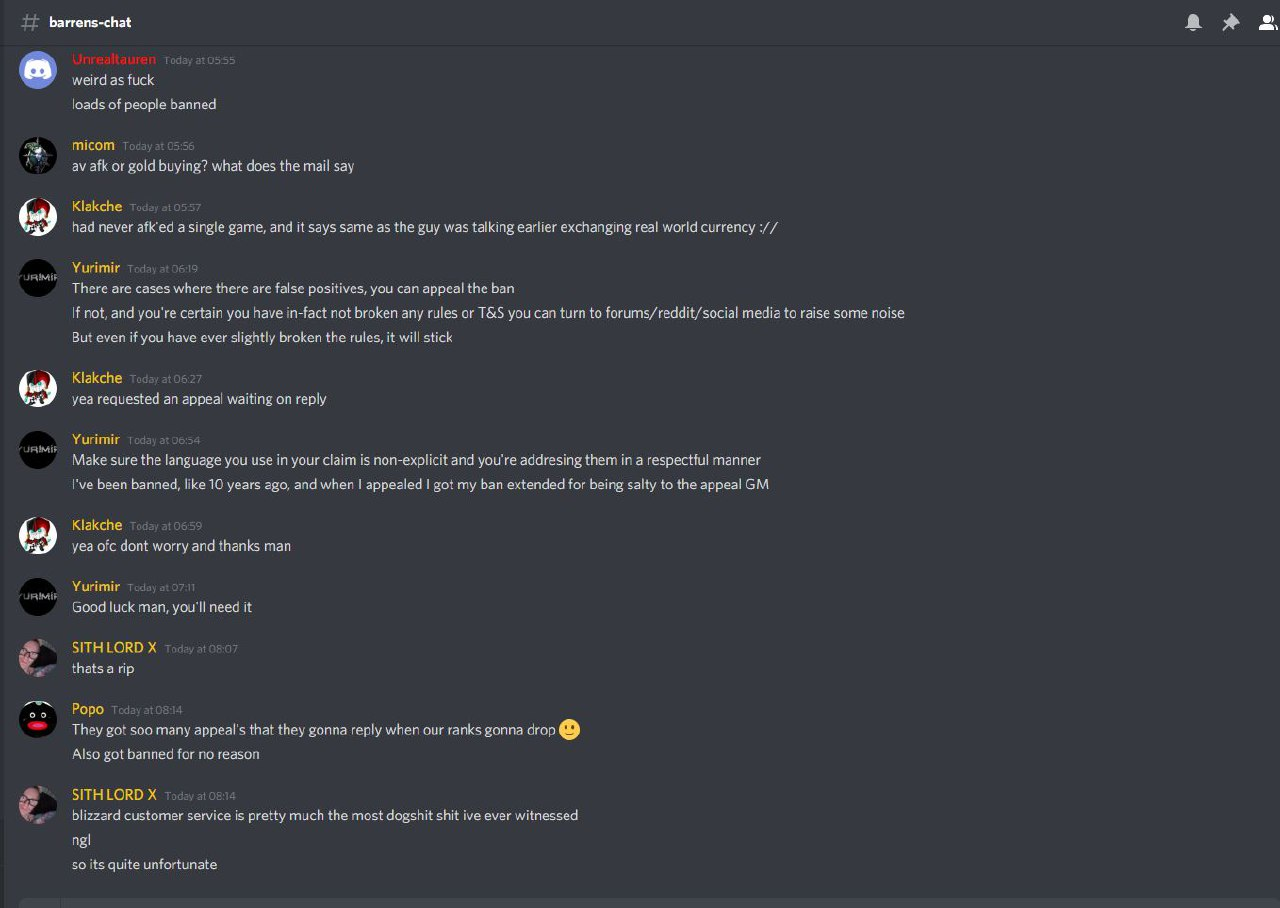1280x908 pixels.
Task: Click Yurimir username at 06:54
Action: (95, 439)
